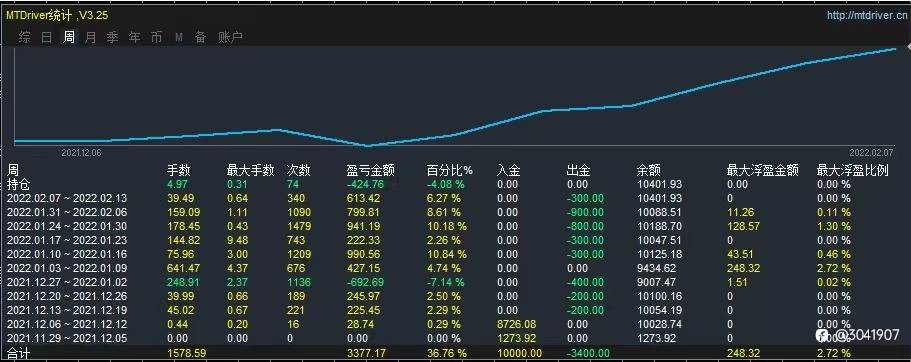The height and width of the screenshot is (362, 911).
Task: Click the 盈亏金额 column header
Action: pyautogui.click(x=371, y=170)
